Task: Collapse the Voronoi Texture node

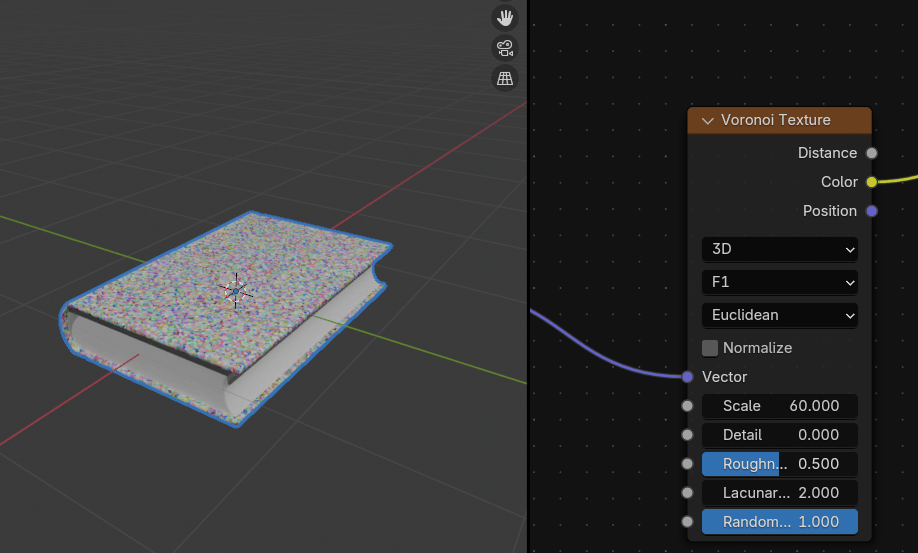Action: tap(708, 121)
